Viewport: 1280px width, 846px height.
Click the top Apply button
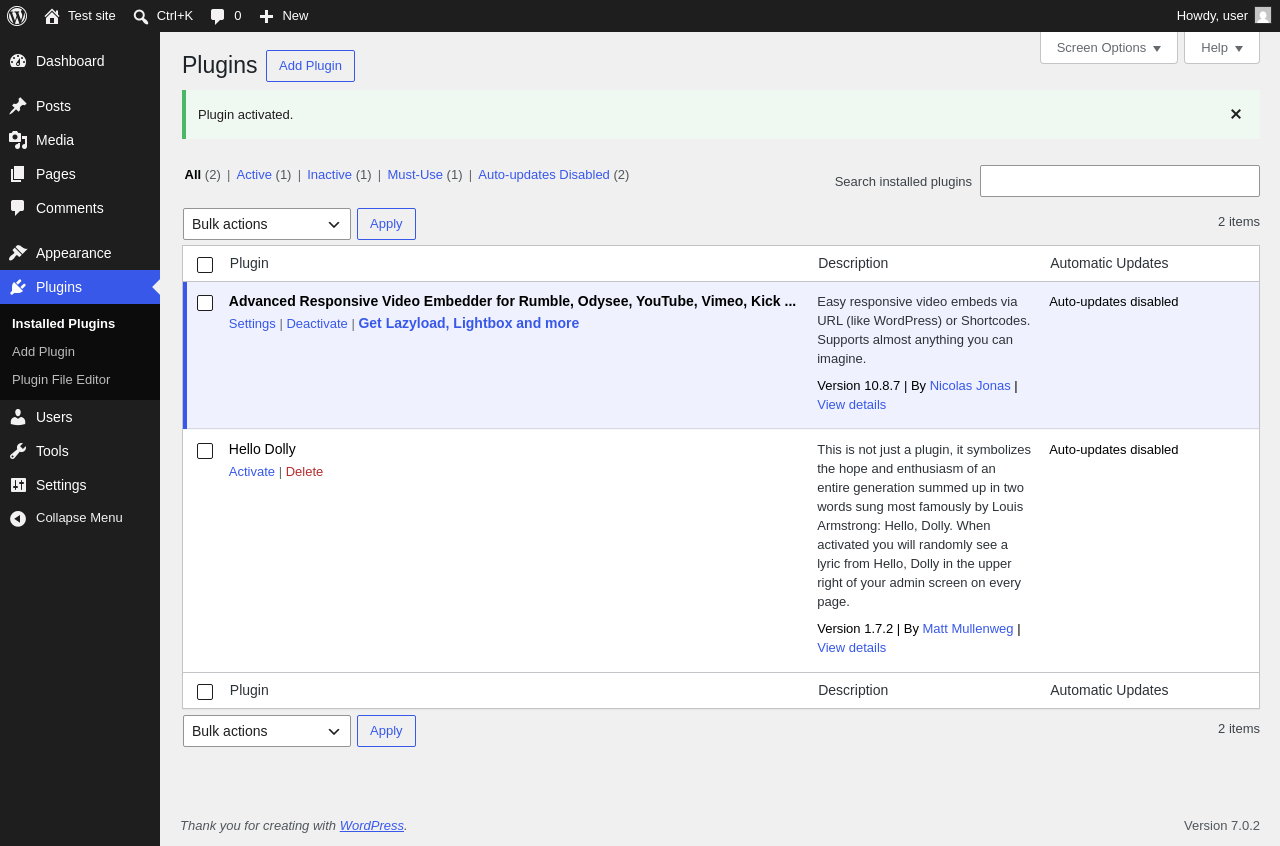[386, 224]
